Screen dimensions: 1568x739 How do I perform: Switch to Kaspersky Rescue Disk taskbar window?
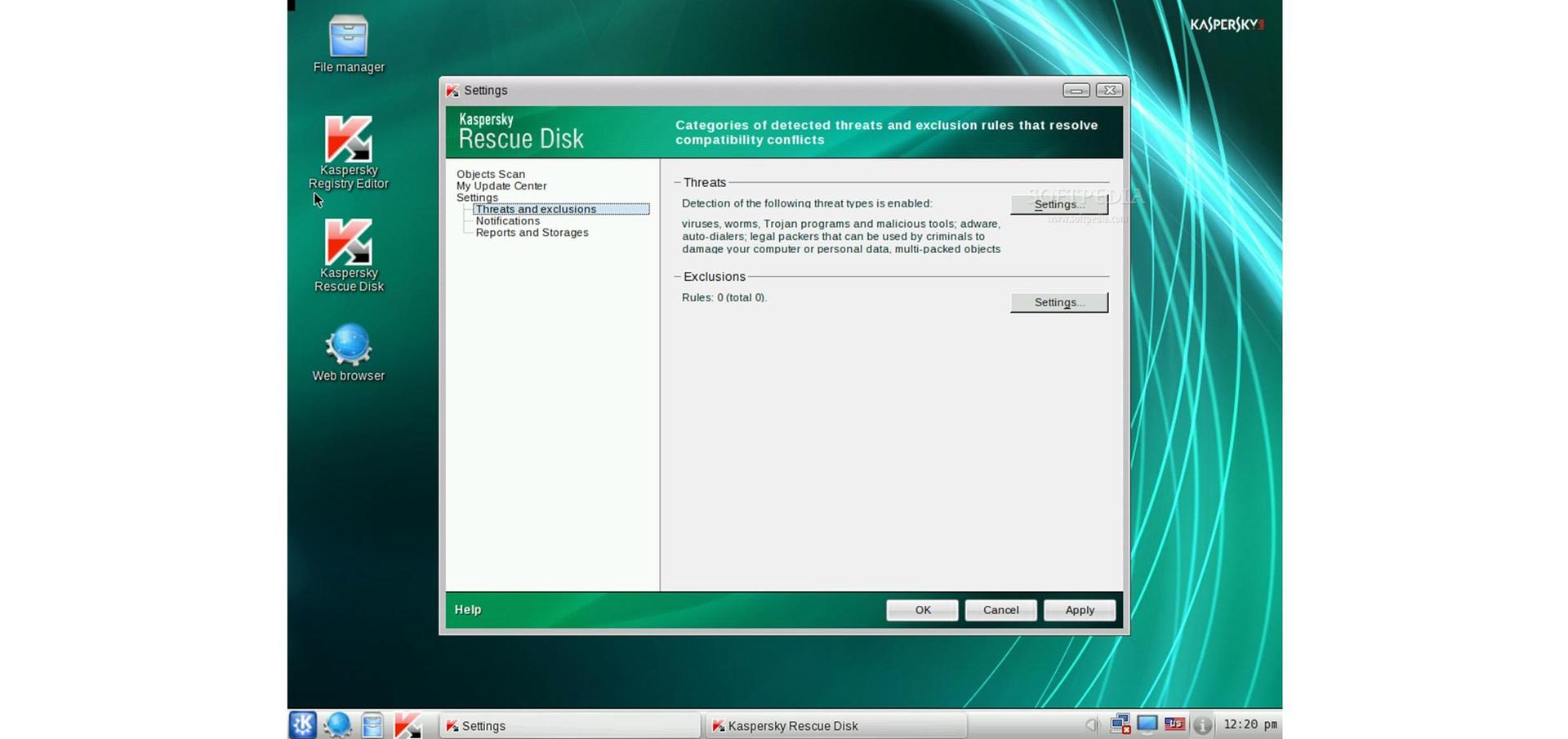pos(836,725)
